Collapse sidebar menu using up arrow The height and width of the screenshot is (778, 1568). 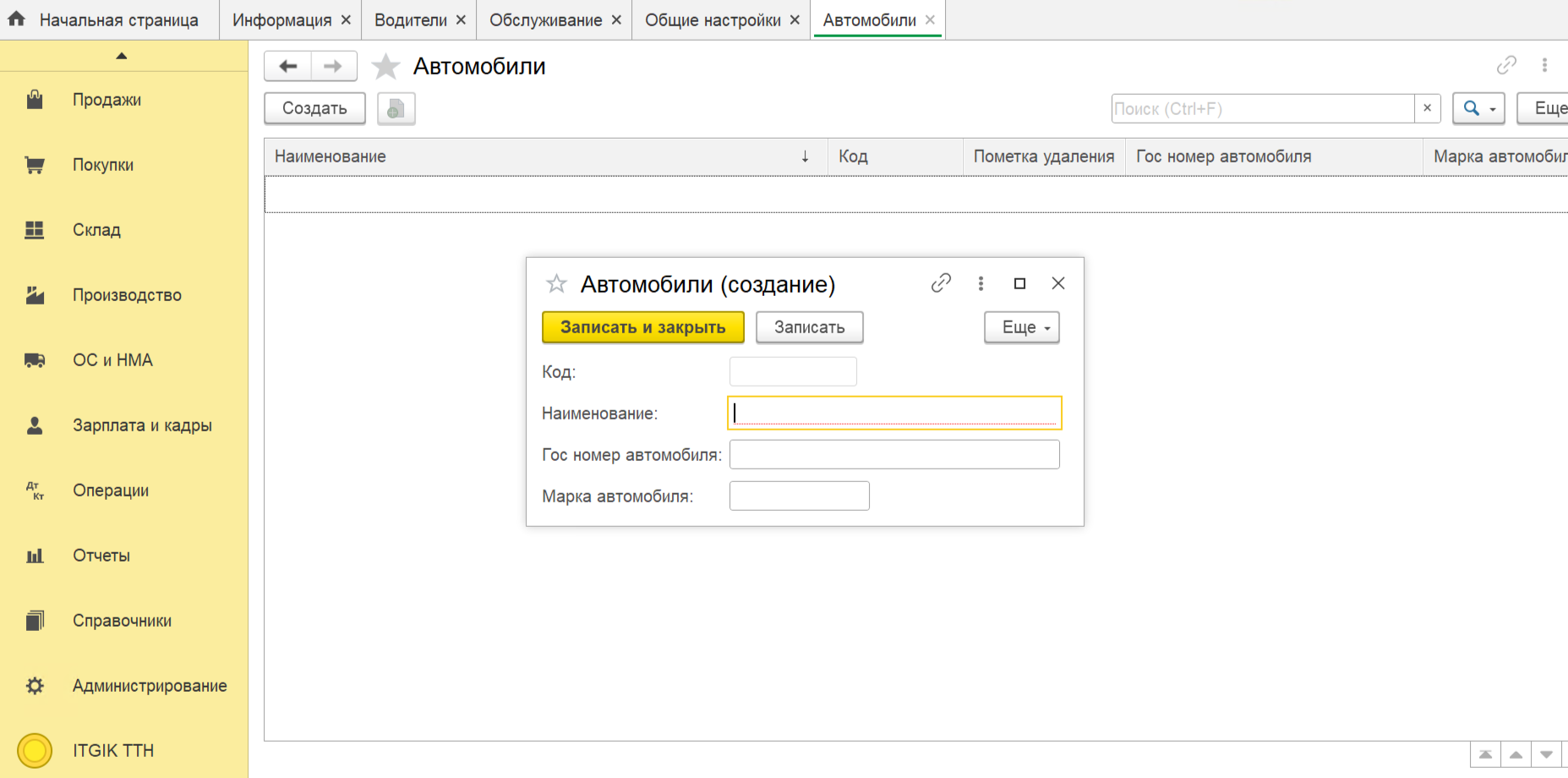(122, 56)
